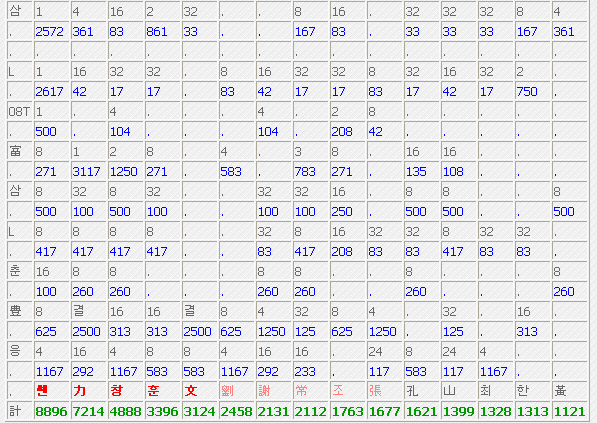Click 1250 in the 張 column
597x423 pixels.
[x=383, y=332]
